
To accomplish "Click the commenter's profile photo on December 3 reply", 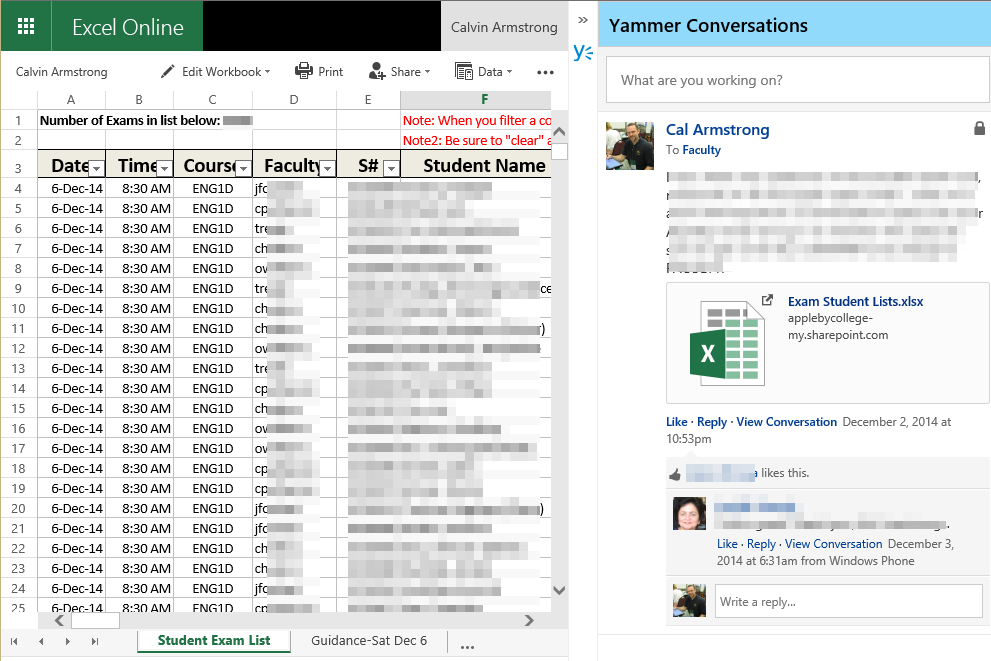I will (x=689, y=513).
